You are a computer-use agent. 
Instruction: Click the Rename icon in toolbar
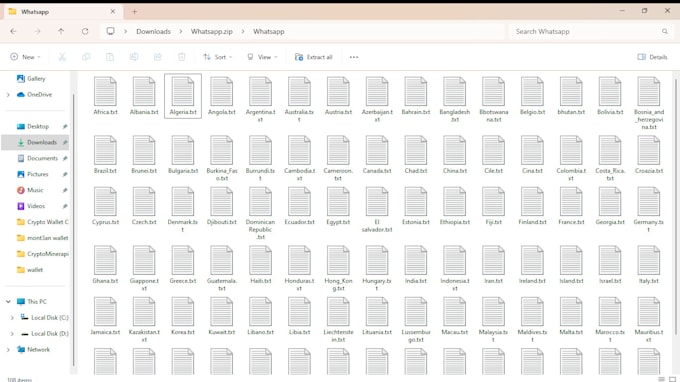[134, 57]
